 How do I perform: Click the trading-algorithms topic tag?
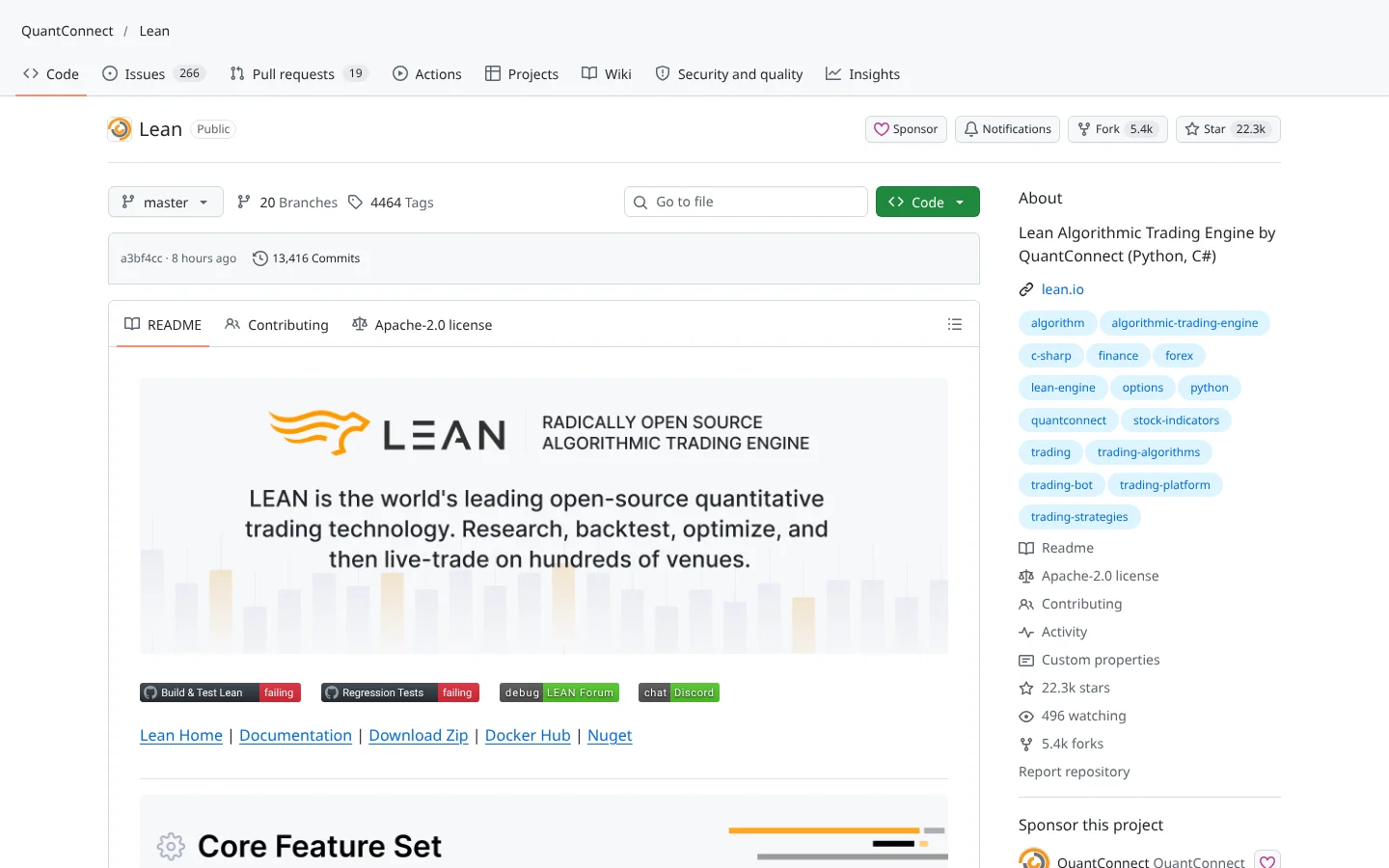[x=1149, y=452]
